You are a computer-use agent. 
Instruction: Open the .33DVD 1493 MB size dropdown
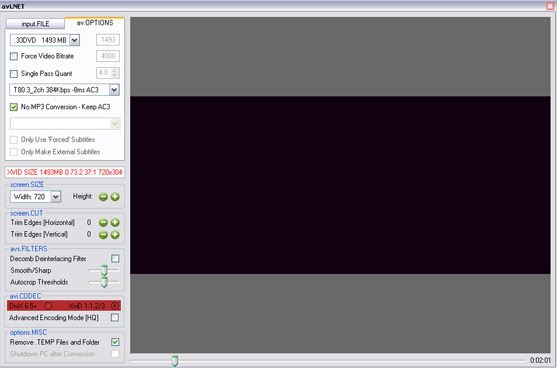coord(74,40)
